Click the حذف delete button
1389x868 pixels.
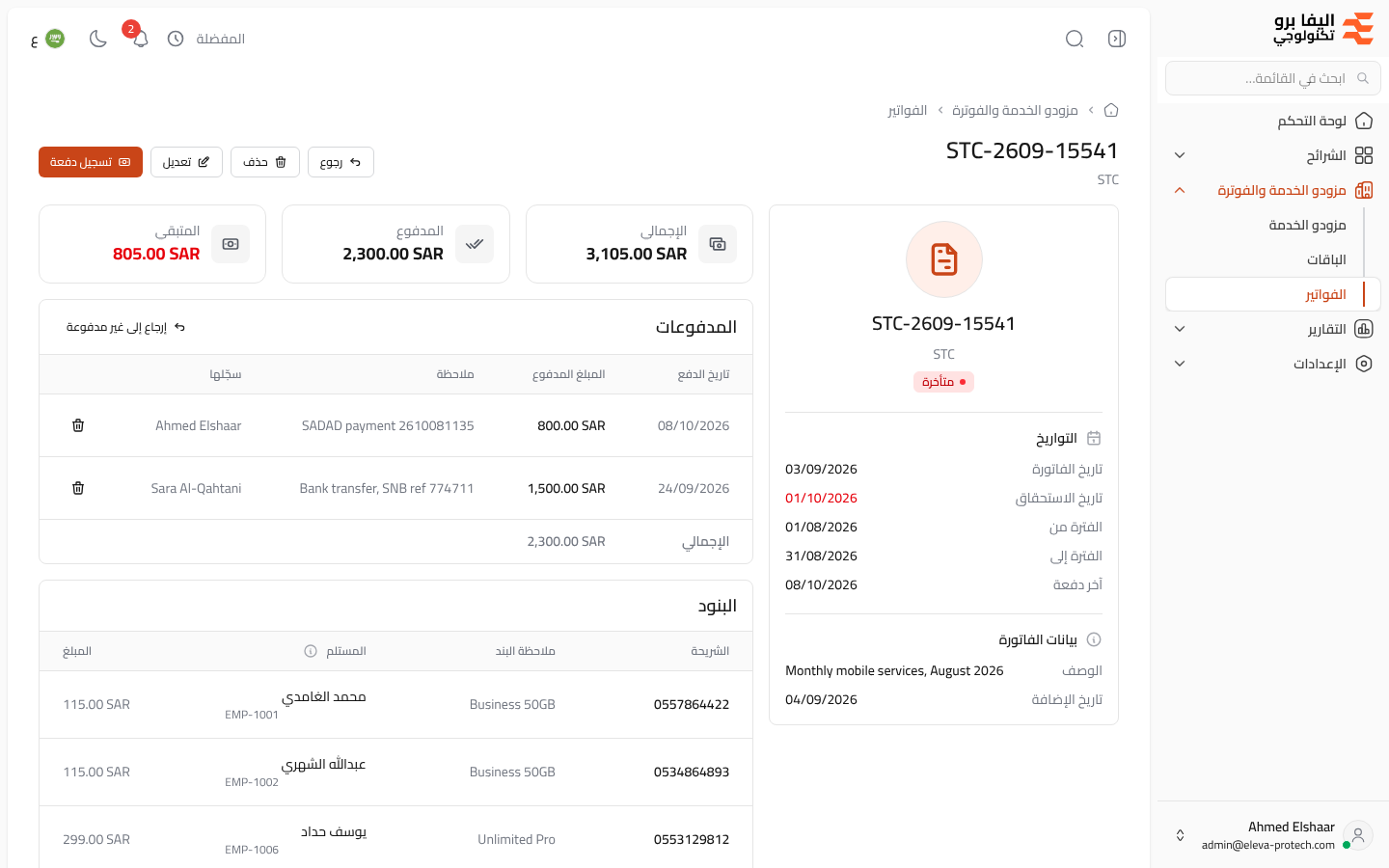265,162
